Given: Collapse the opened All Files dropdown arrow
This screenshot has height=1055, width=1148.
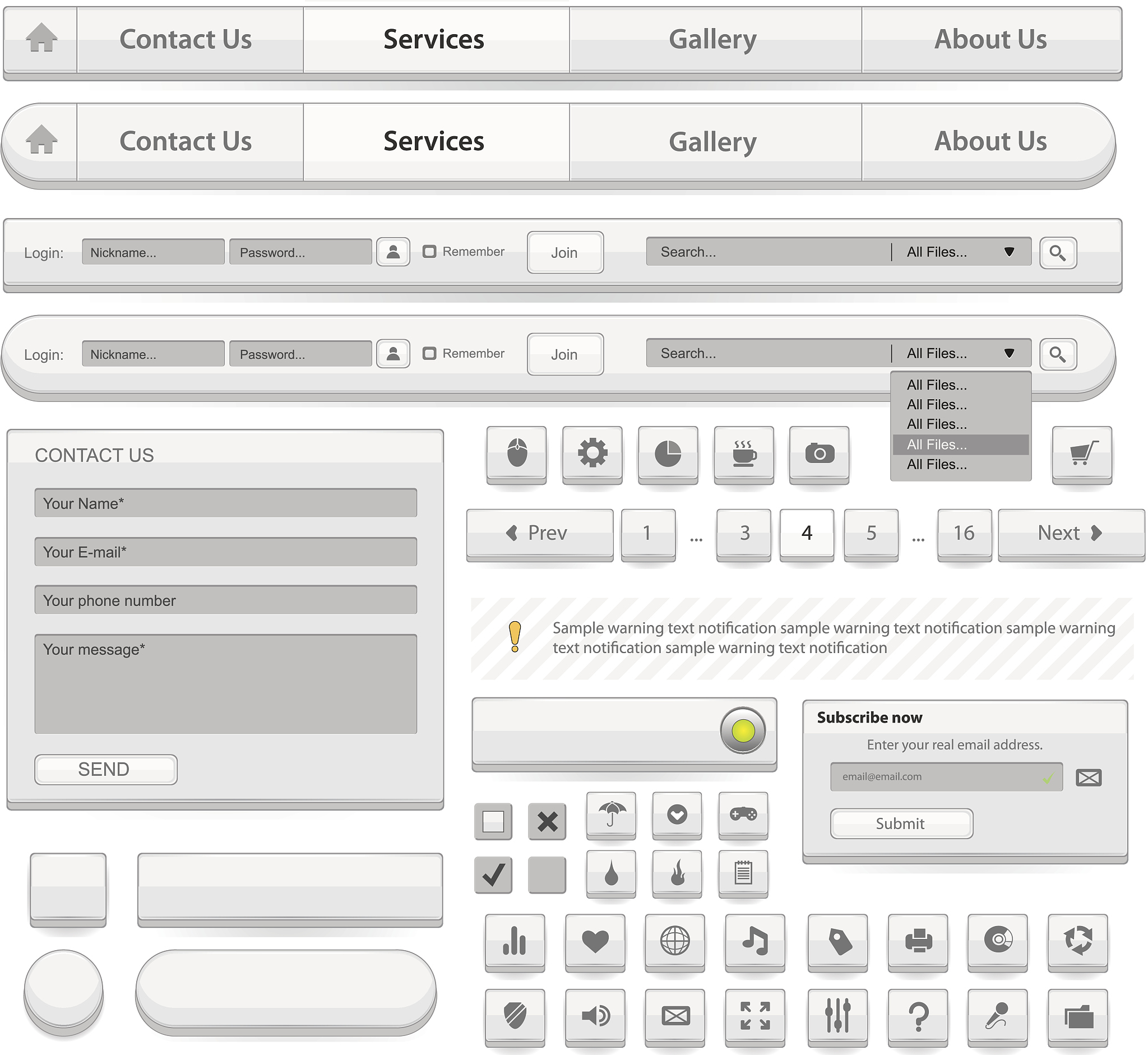Looking at the screenshot, I should pos(1009,353).
